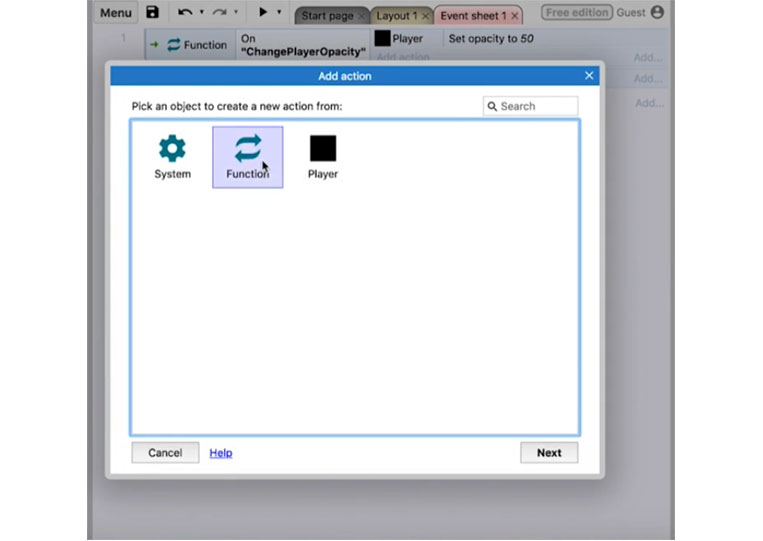This screenshot has height=541, width=763.
Task: Click Player icon in event action
Action: tap(382, 38)
